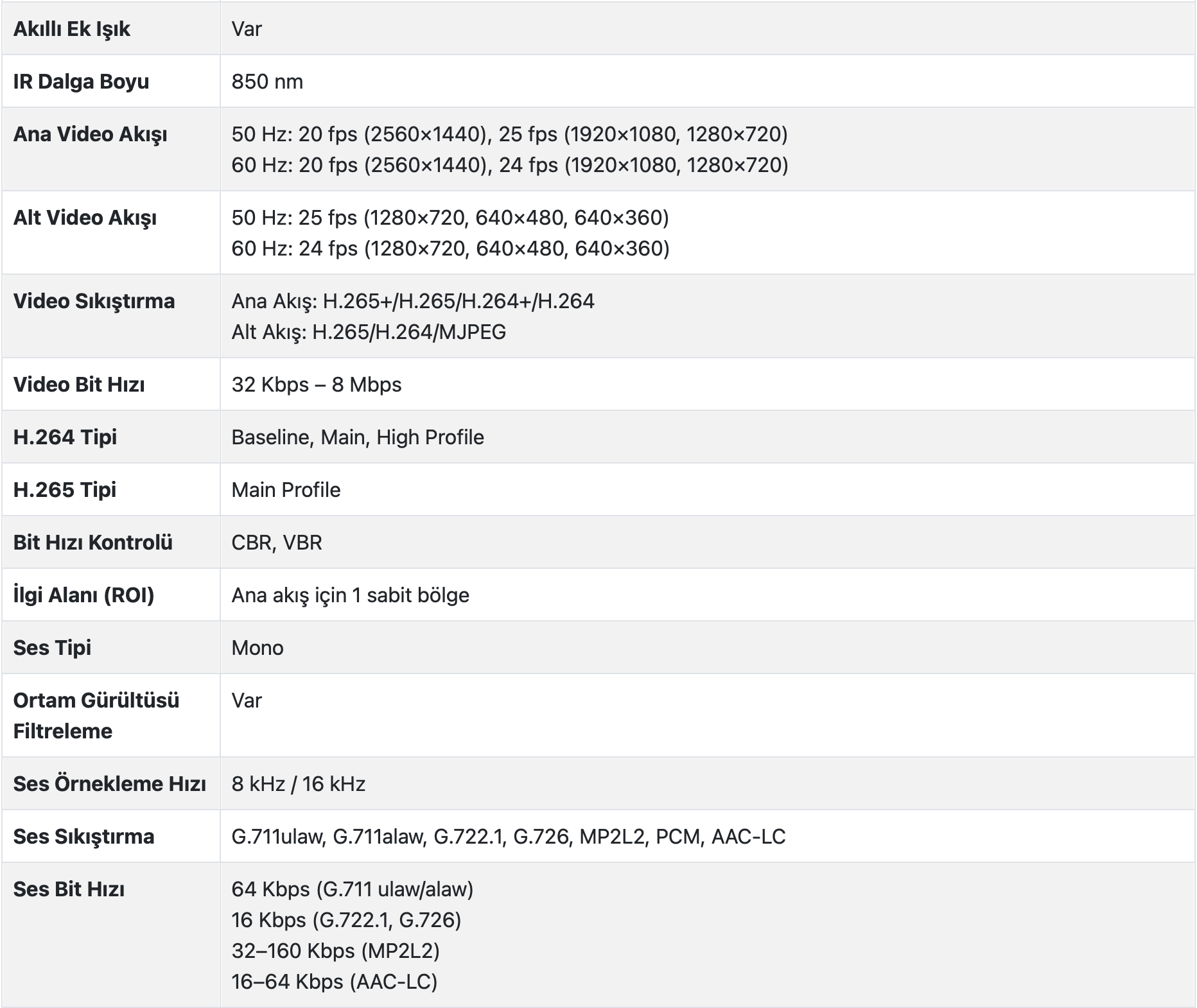Click the 'Ortam Gürültüsü Filtreleme' label

(x=96, y=715)
